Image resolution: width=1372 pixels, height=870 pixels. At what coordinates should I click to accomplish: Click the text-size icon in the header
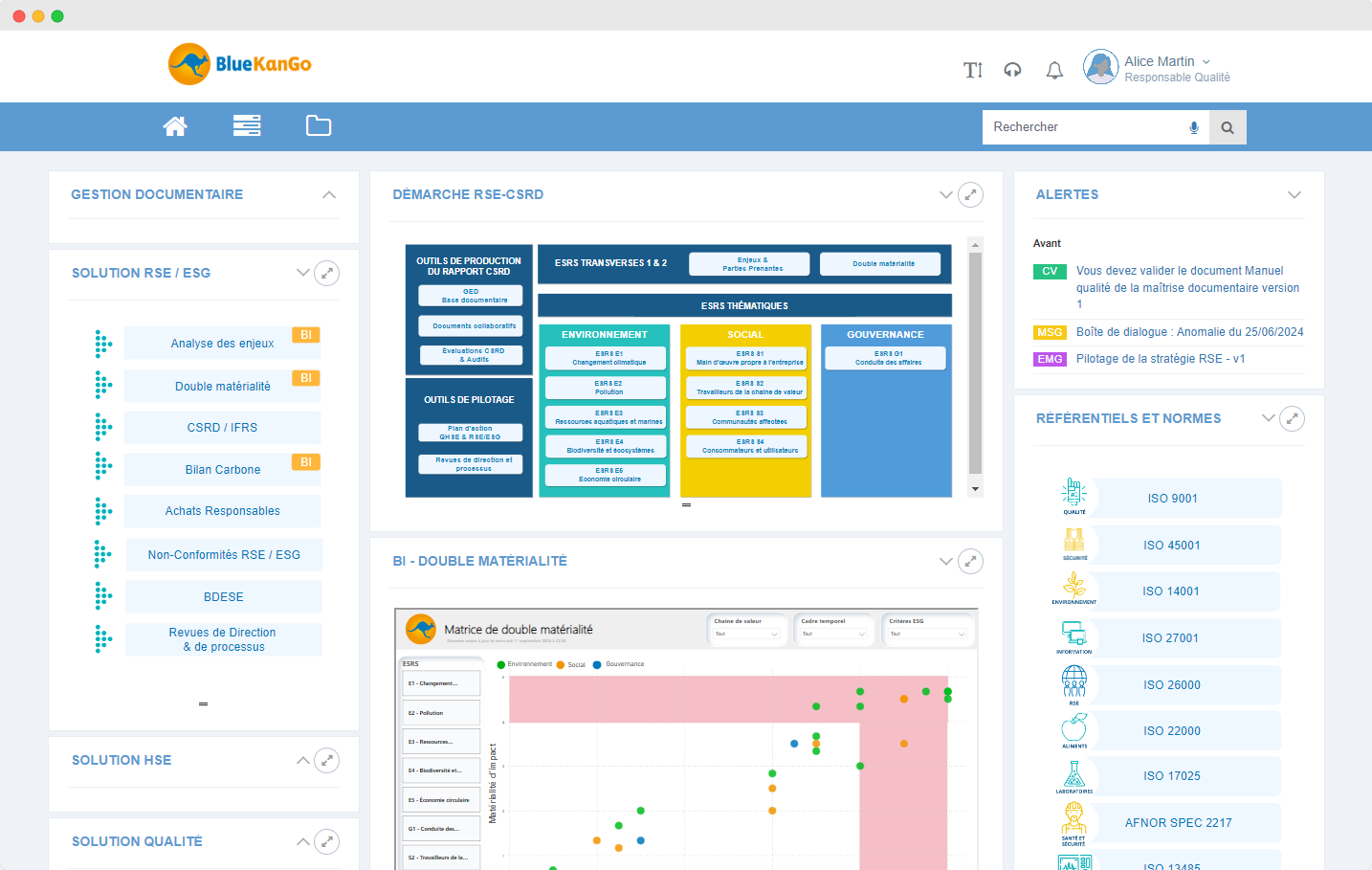coord(972,70)
